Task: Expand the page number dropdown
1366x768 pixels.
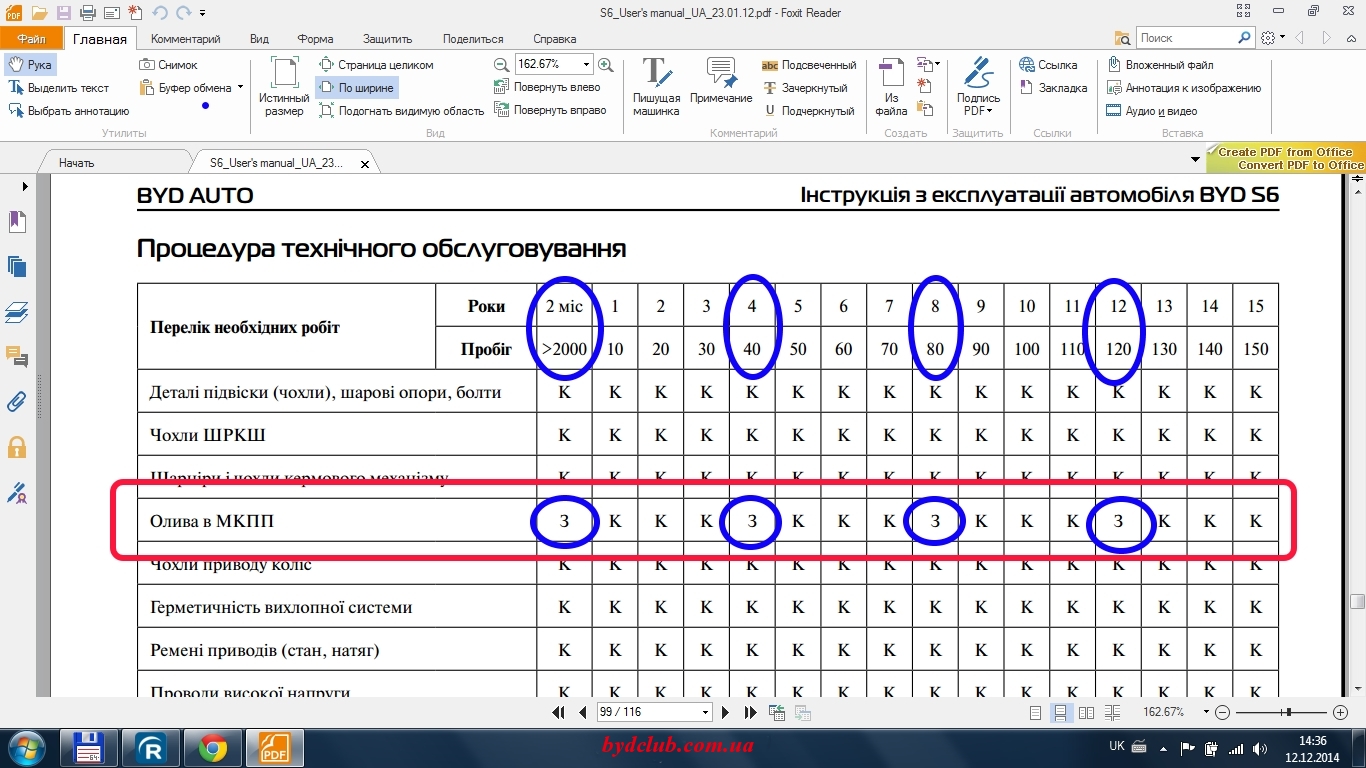Action: [x=706, y=713]
